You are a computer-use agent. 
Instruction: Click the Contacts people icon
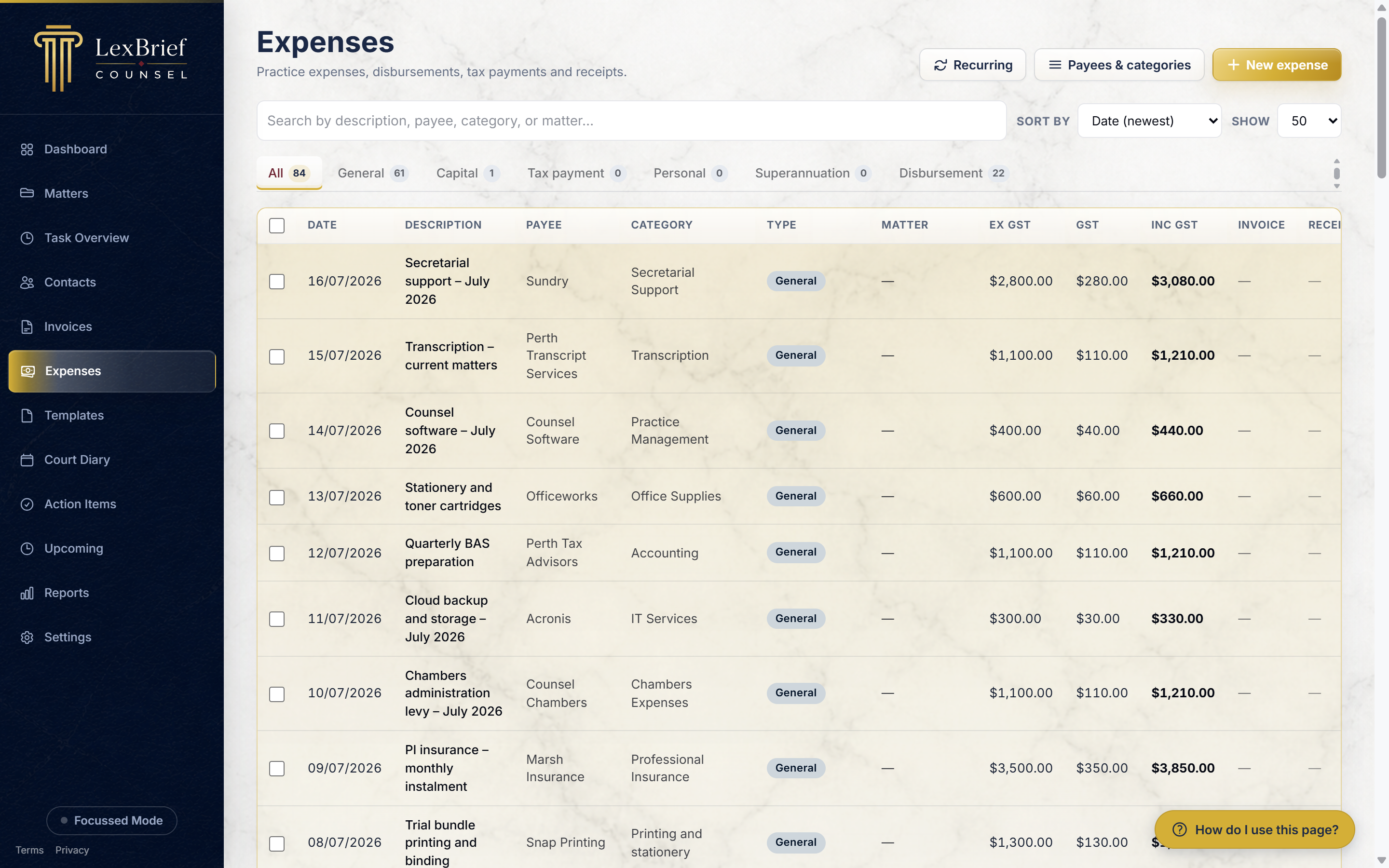[27, 283]
